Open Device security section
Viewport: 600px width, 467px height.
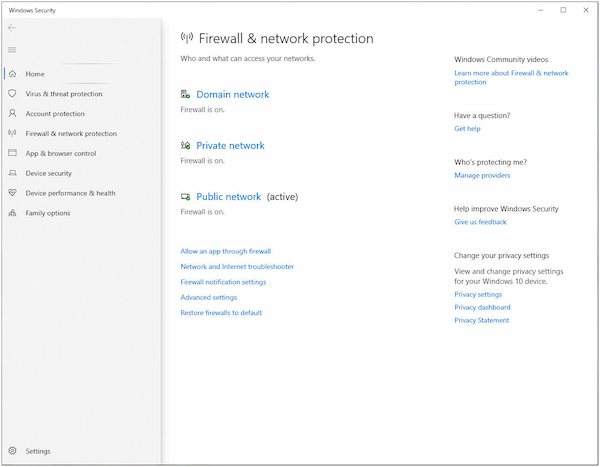tap(49, 173)
